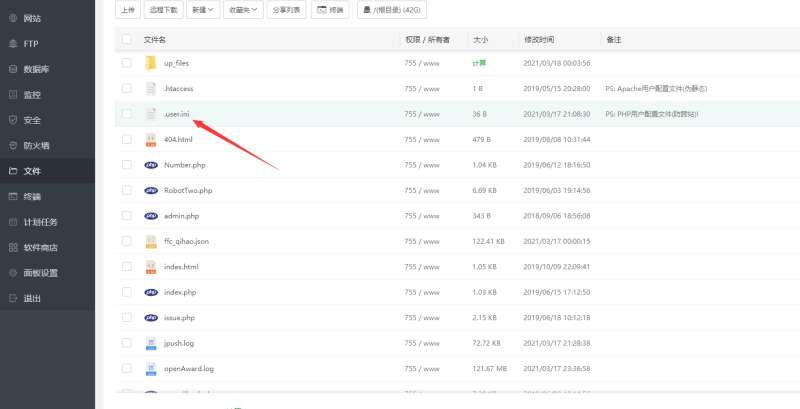Open the FTP section in sidebar
The height and width of the screenshot is (409, 800).
(x=31, y=44)
